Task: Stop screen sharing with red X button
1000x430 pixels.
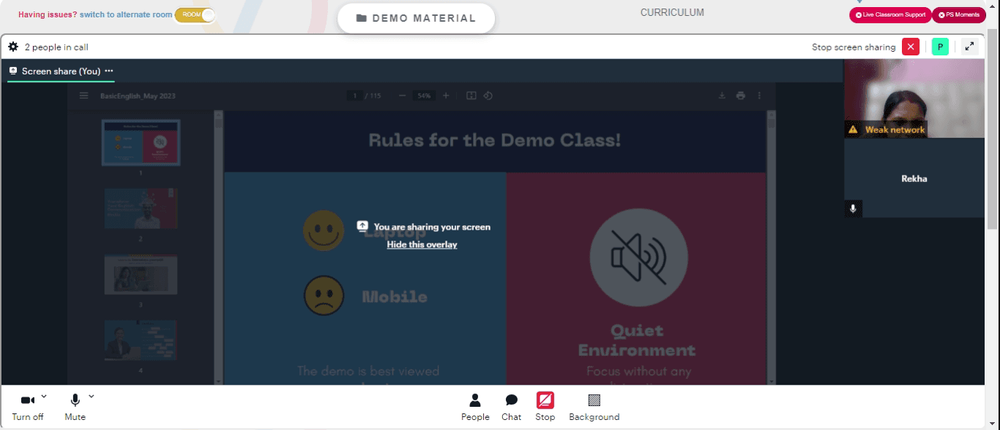Action: tap(911, 47)
